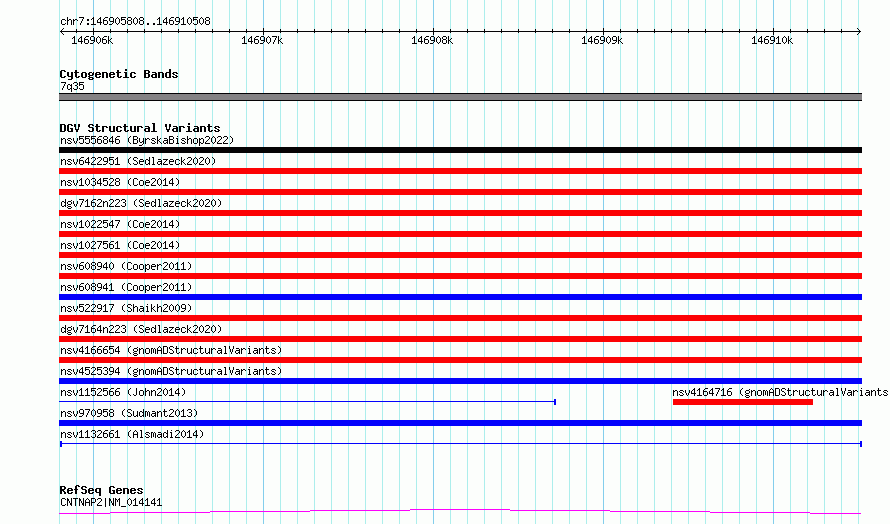
Task: Click the Cytogenetic Bands track title
Action: pos(119,74)
